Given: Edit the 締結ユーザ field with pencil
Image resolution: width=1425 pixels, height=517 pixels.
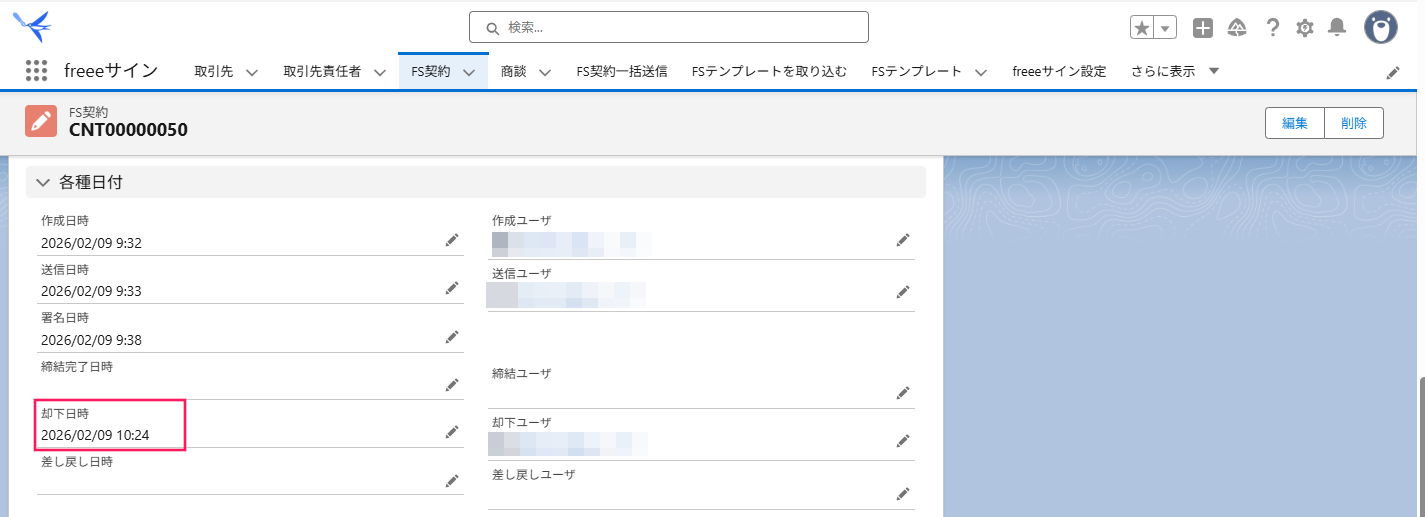Looking at the screenshot, I should pyautogui.click(x=903, y=392).
